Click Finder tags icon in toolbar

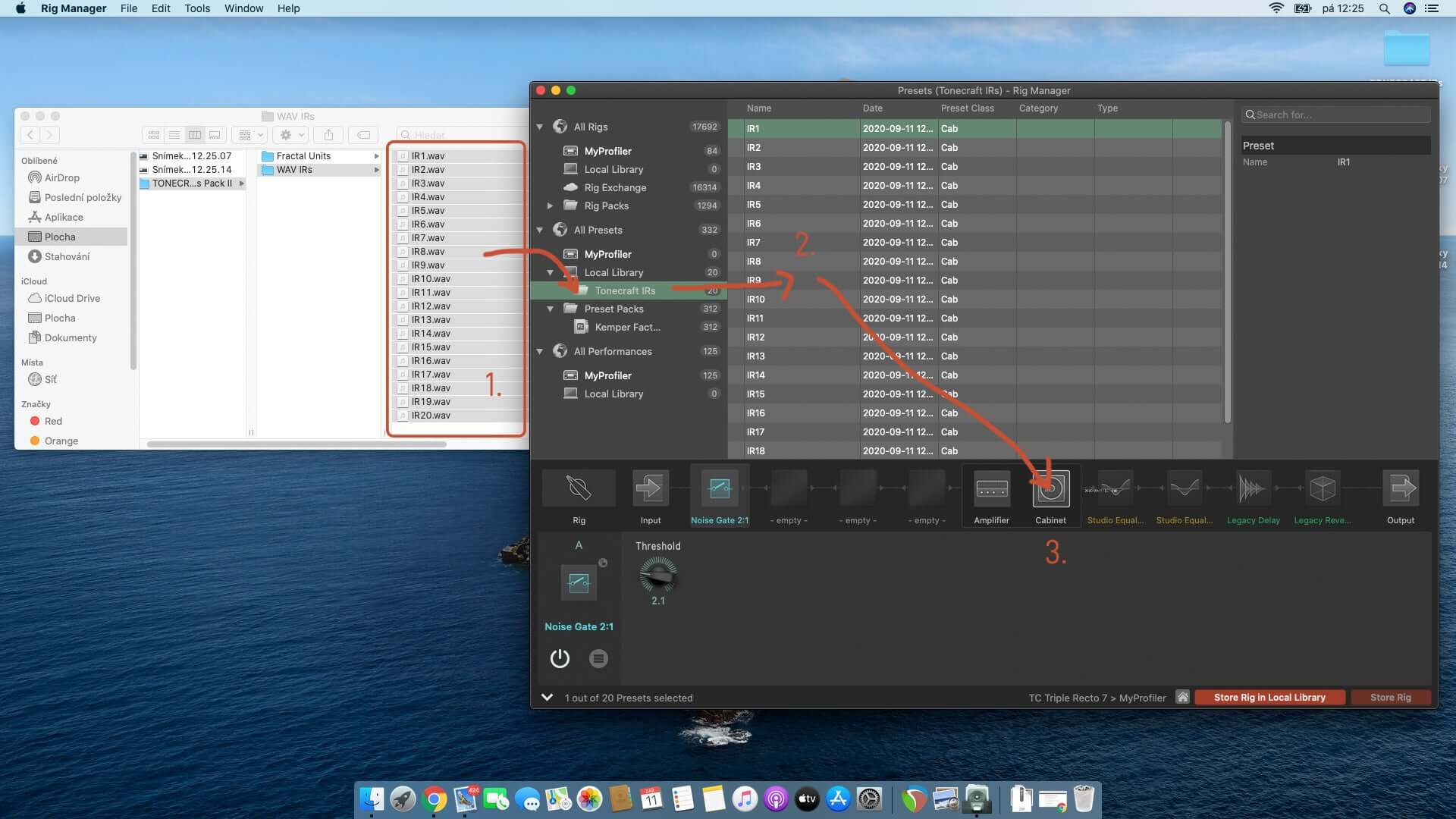(x=364, y=135)
